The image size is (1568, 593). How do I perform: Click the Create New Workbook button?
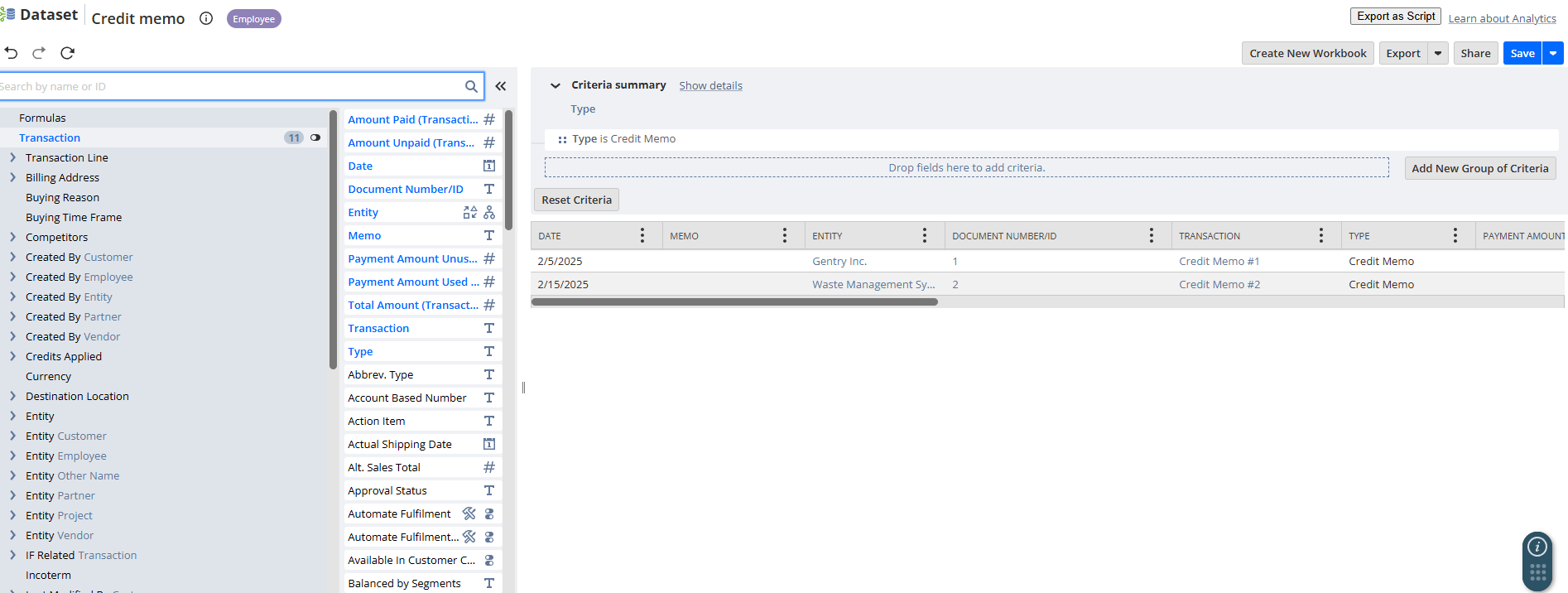(1307, 54)
